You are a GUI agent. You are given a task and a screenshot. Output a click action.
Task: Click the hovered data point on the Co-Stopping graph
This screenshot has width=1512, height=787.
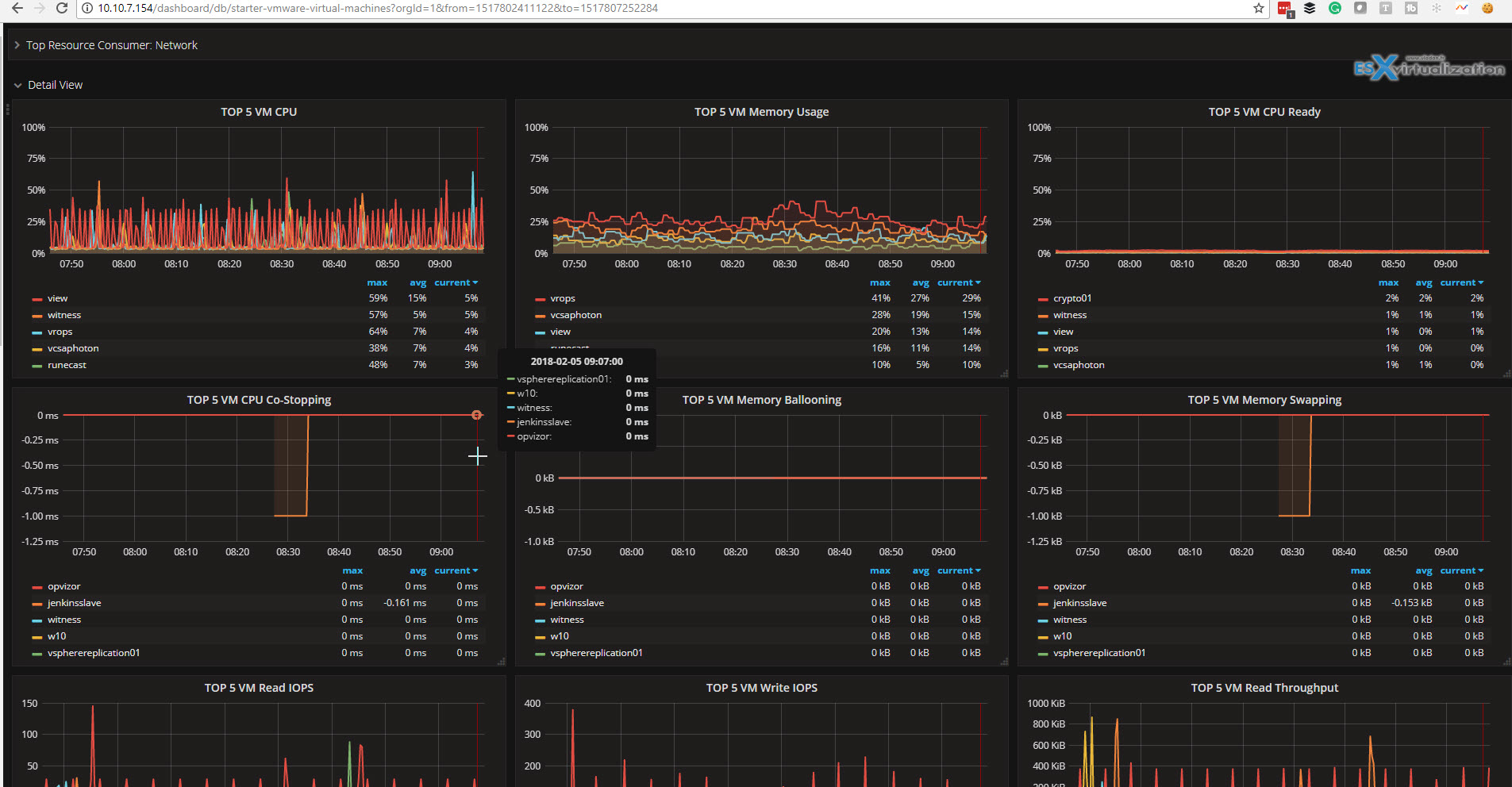pyautogui.click(x=476, y=415)
